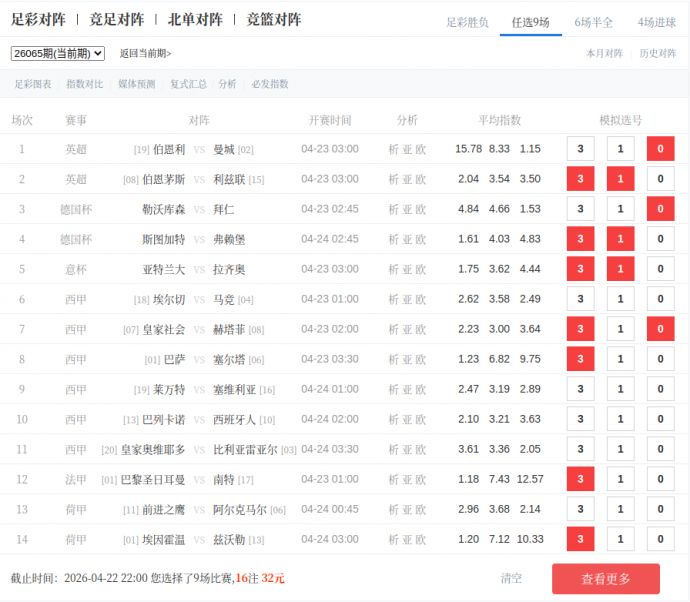Select option 3 for 伯恩利 vs 曼城
Screen dimensions: 690x602
(580, 149)
